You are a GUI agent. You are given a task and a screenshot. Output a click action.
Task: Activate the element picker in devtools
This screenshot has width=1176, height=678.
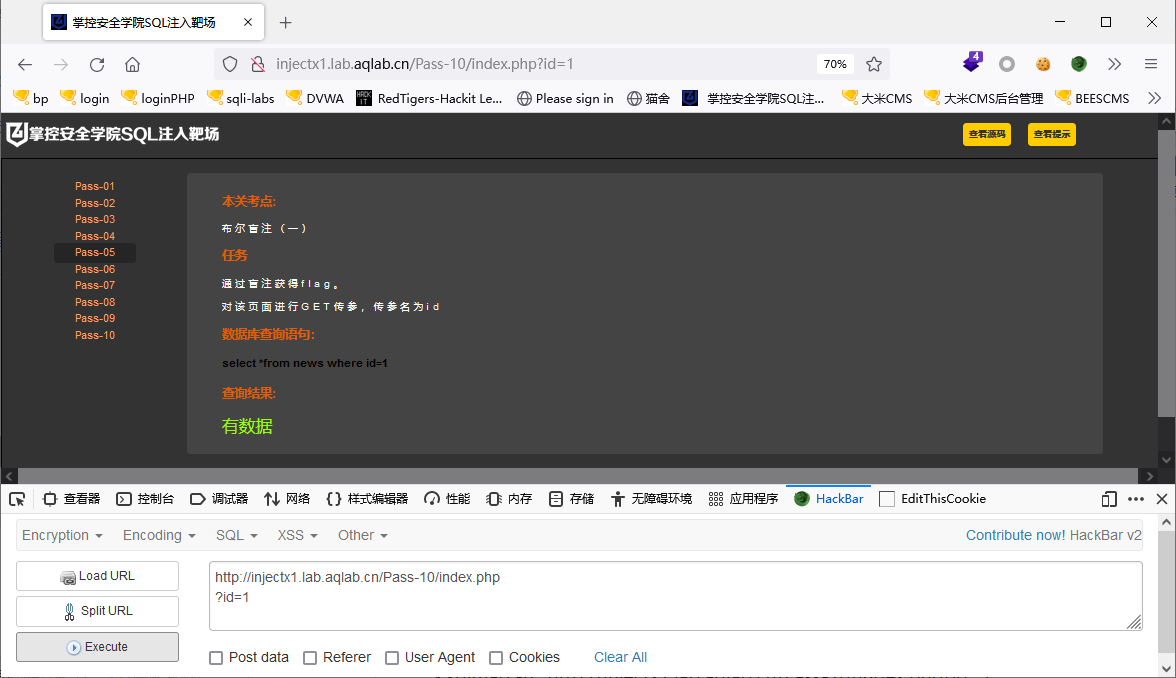[16, 499]
